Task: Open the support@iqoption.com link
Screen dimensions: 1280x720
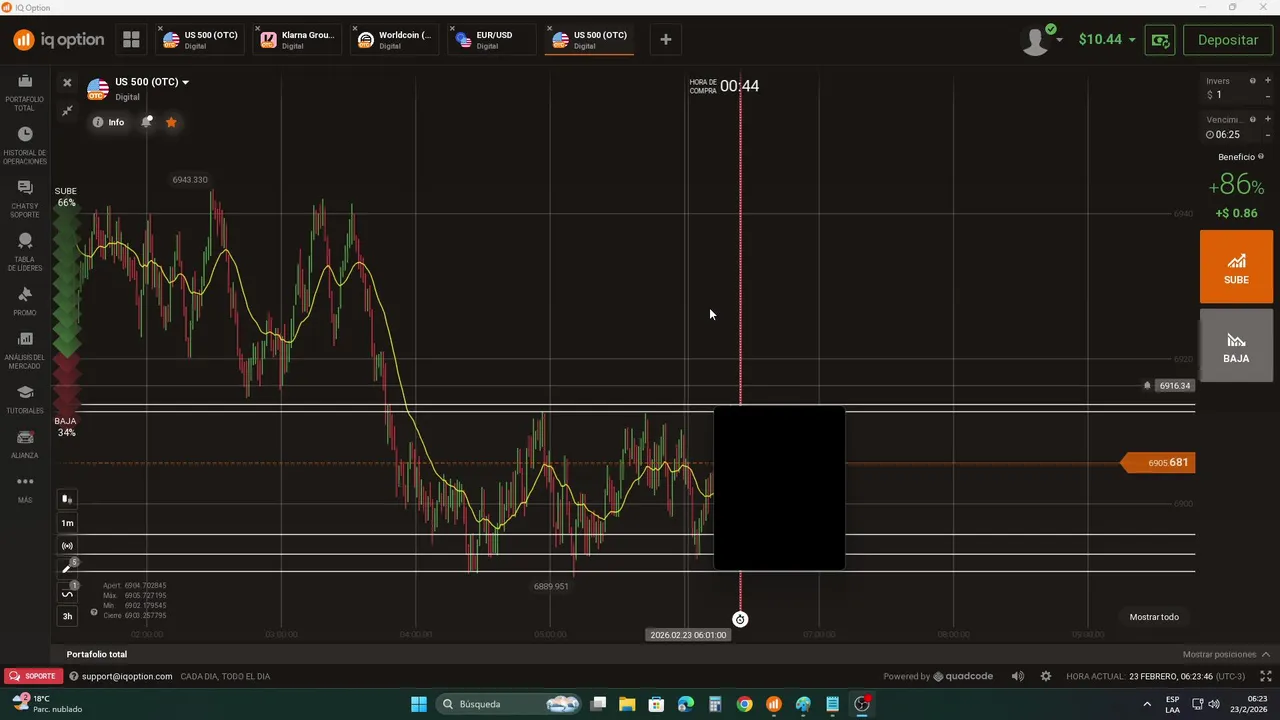Action: (127, 676)
